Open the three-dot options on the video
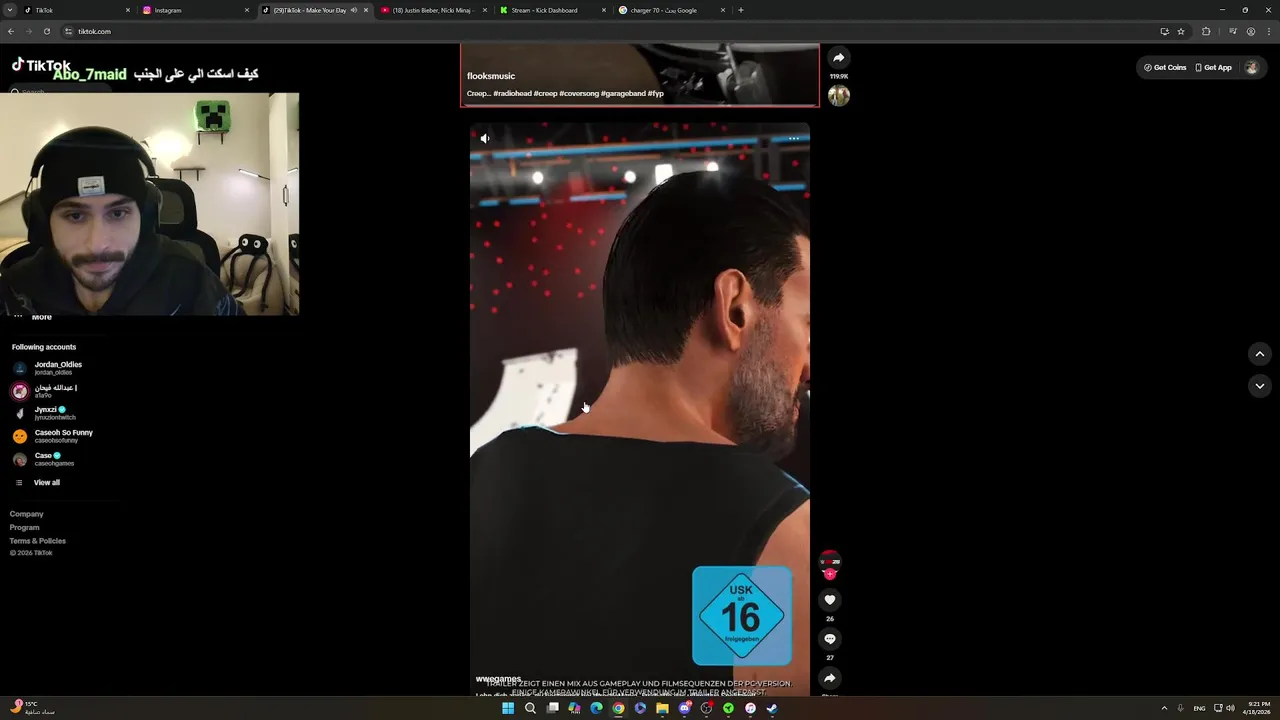The width and height of the screenshot is (1280, 720). [793, 139]
